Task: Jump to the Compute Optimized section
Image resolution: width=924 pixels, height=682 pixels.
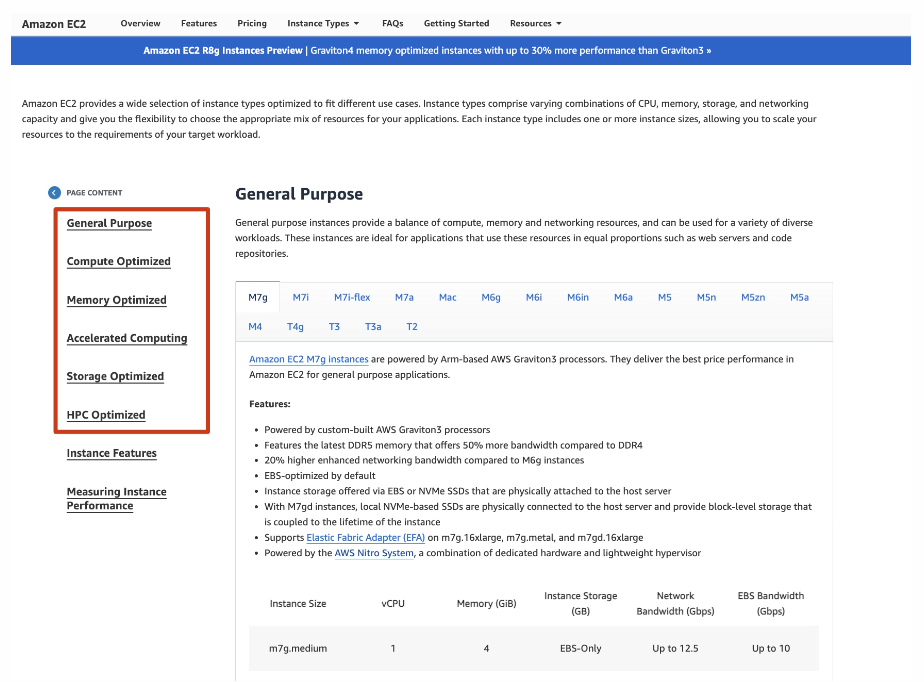Action: 118,261
